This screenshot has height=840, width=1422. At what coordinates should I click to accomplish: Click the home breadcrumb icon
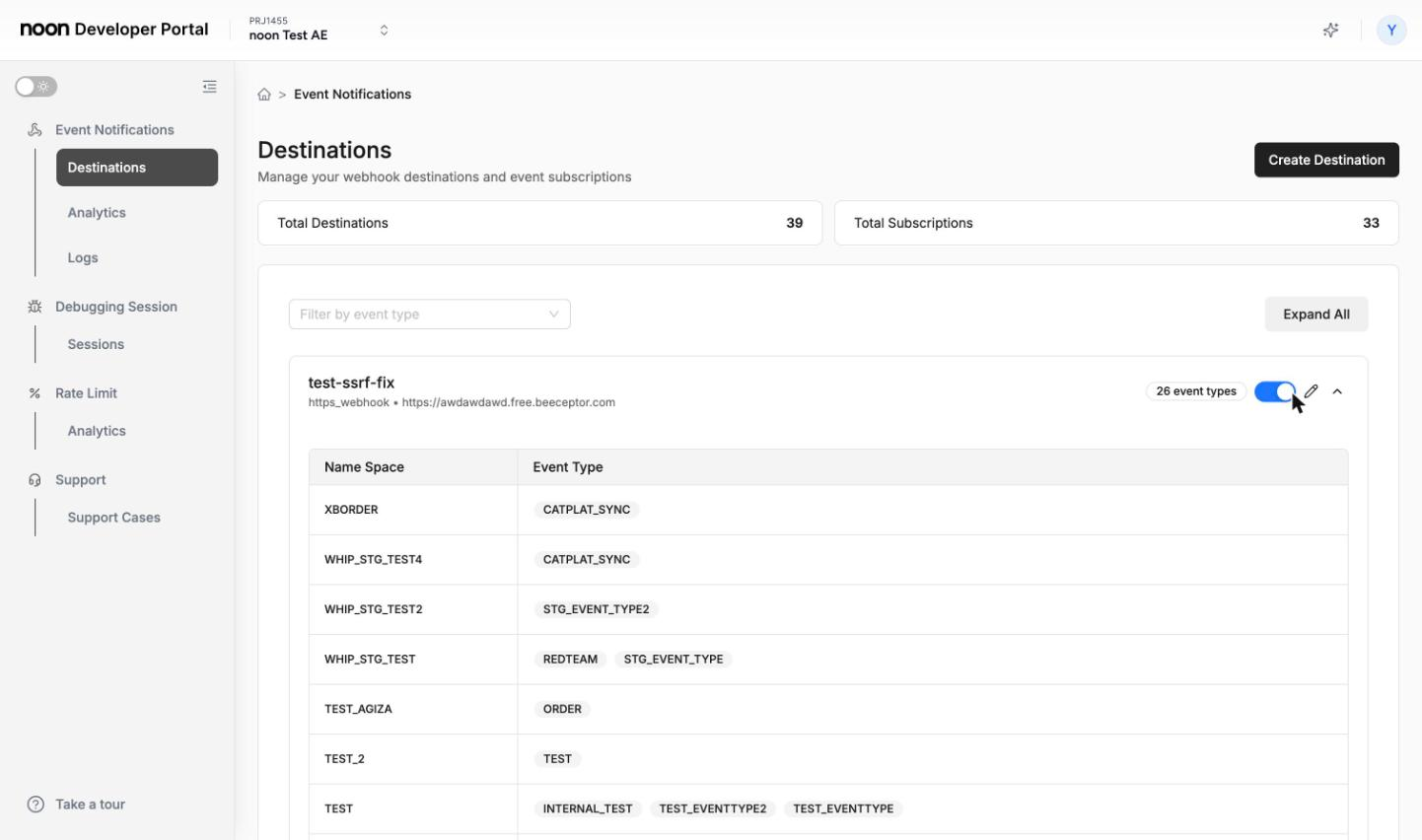pyautogui.click(x=264, y=95)
